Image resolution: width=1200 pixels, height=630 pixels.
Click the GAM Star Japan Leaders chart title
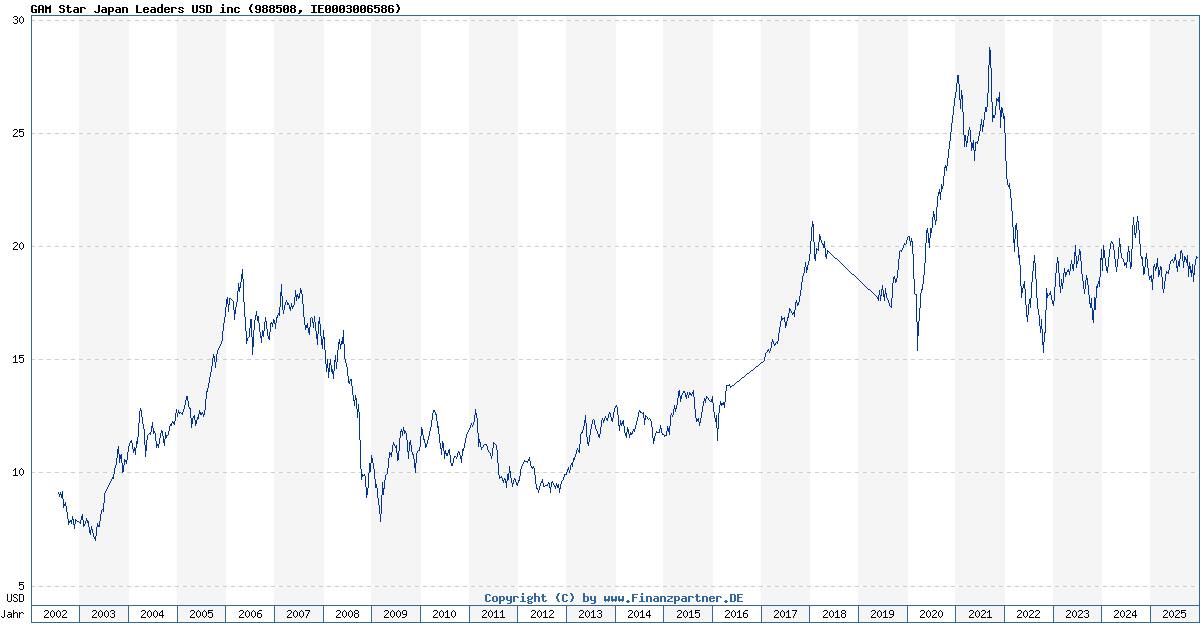pos(216,8)
